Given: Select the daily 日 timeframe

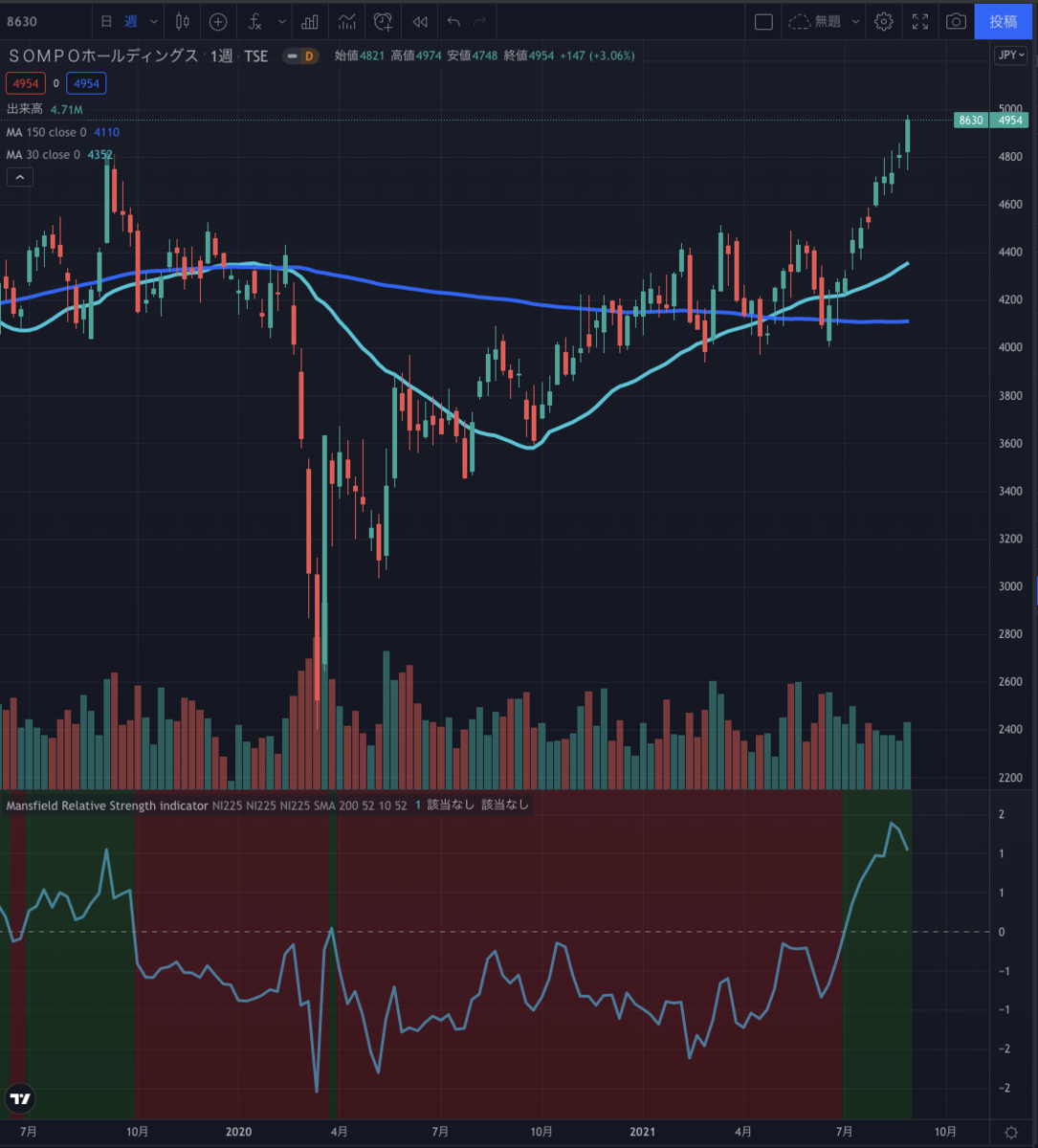Looking at the screenshot, I should click(x=106, y=21).
